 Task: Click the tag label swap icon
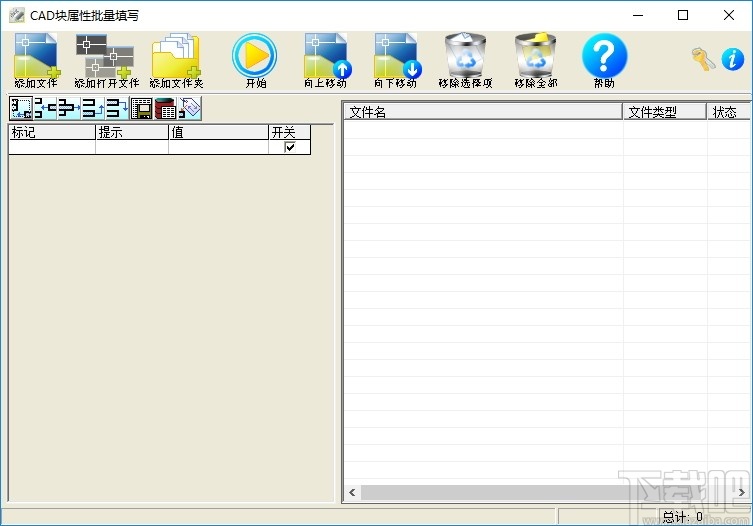pos(190,108)
